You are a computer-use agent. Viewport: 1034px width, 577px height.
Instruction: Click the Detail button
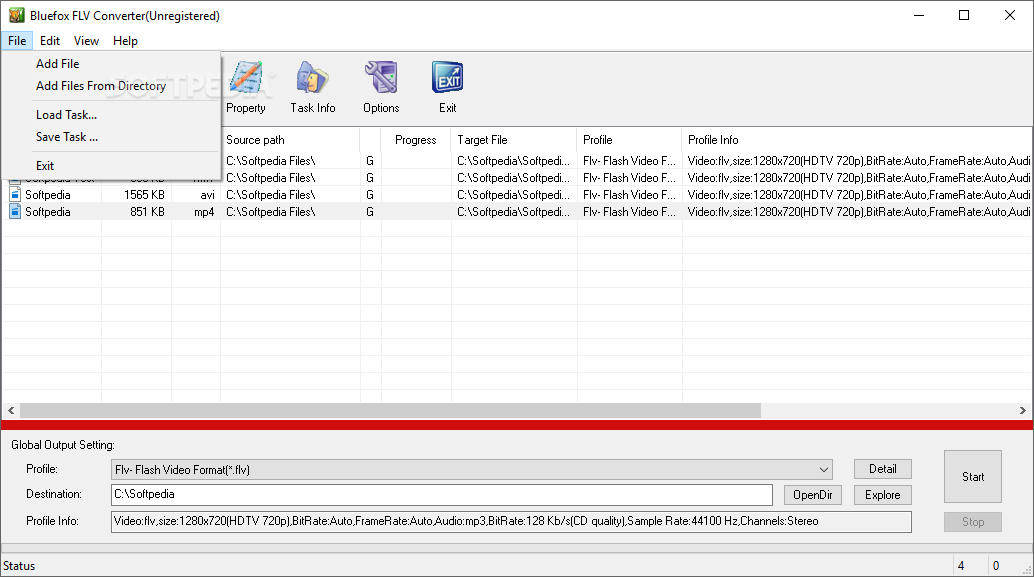click(x=882, y=469)
